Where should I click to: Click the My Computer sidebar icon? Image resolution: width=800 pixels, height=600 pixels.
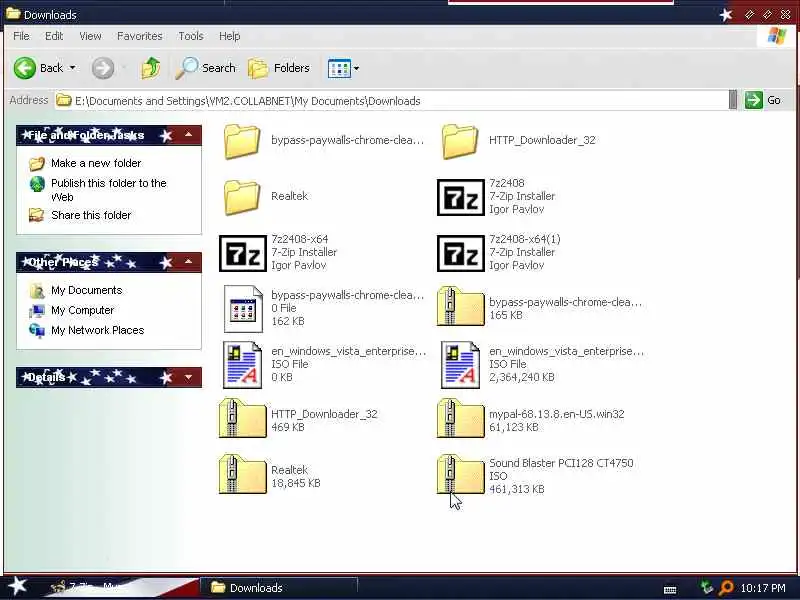(x=37, y=310)
